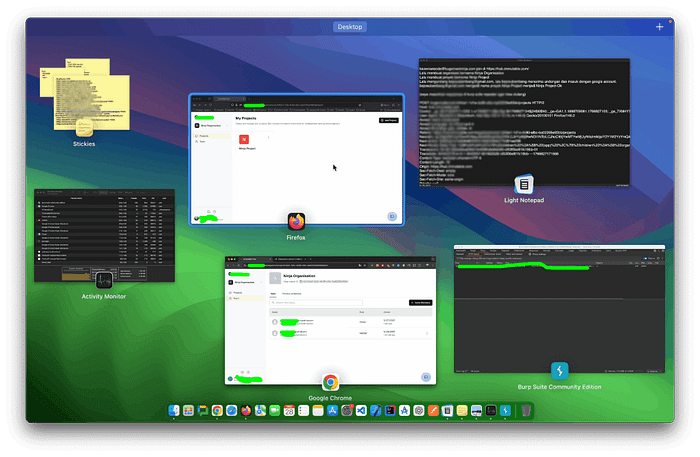
Task: Launch Visual Studio Code from the Dock
Action: pos(361,411)
